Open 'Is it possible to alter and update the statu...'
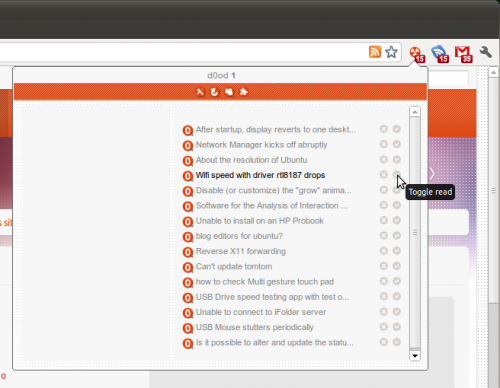This screenshot has height=388, width=500. (x=275, y=343)
